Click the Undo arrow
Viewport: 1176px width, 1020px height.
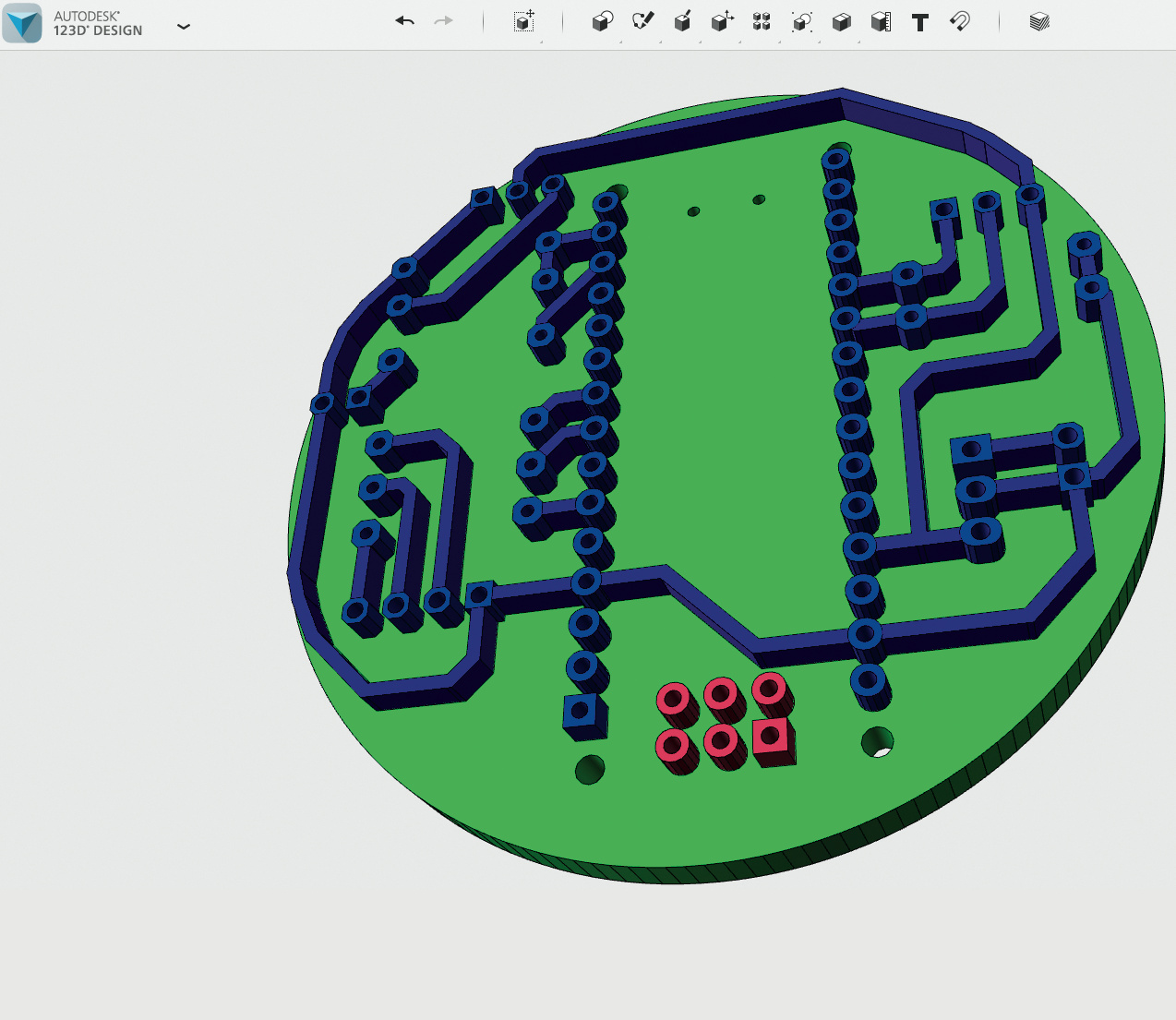coord(404,21)
